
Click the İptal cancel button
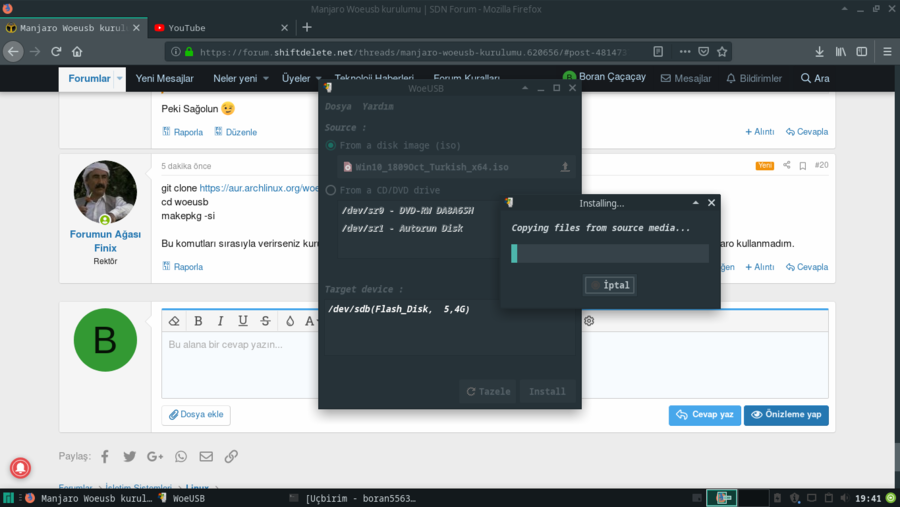(610, 285)
